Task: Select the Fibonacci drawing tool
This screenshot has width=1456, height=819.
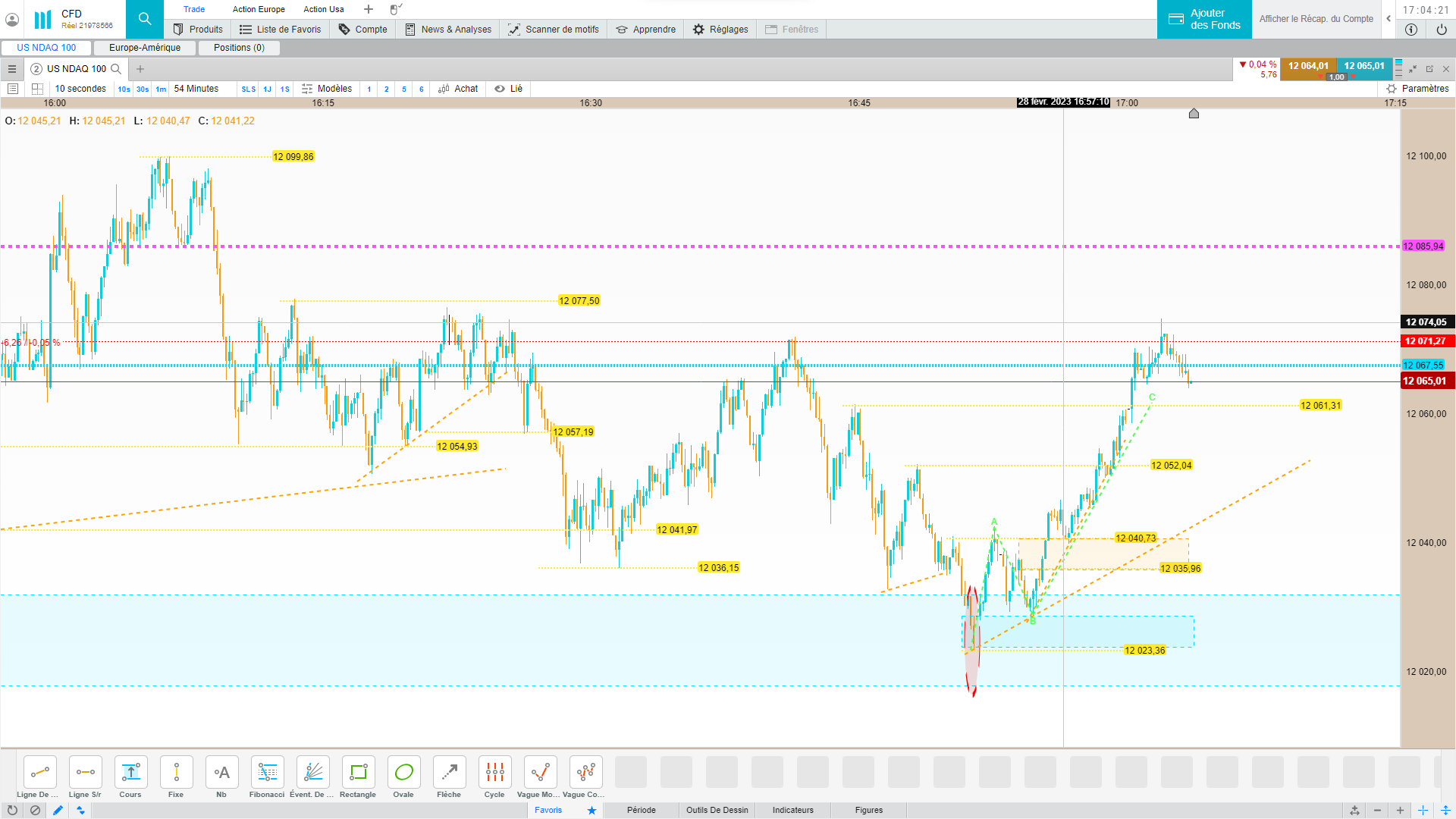Action: pos(267,773)
